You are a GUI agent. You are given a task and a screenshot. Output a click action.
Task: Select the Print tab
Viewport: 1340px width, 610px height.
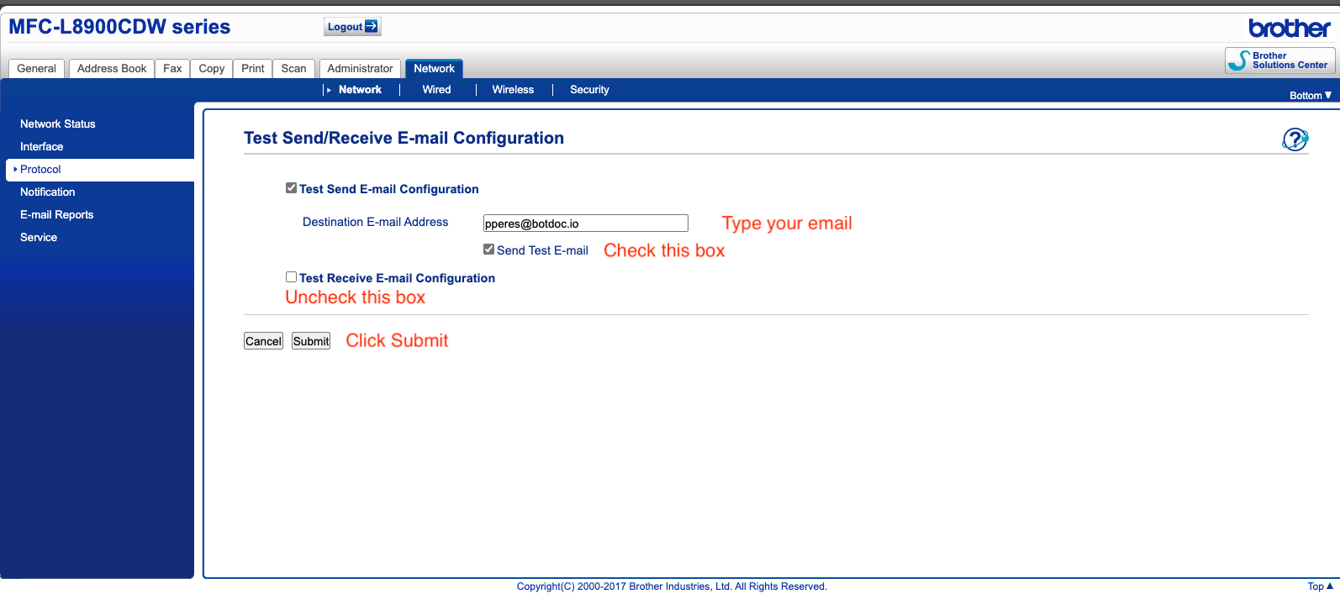253,69
